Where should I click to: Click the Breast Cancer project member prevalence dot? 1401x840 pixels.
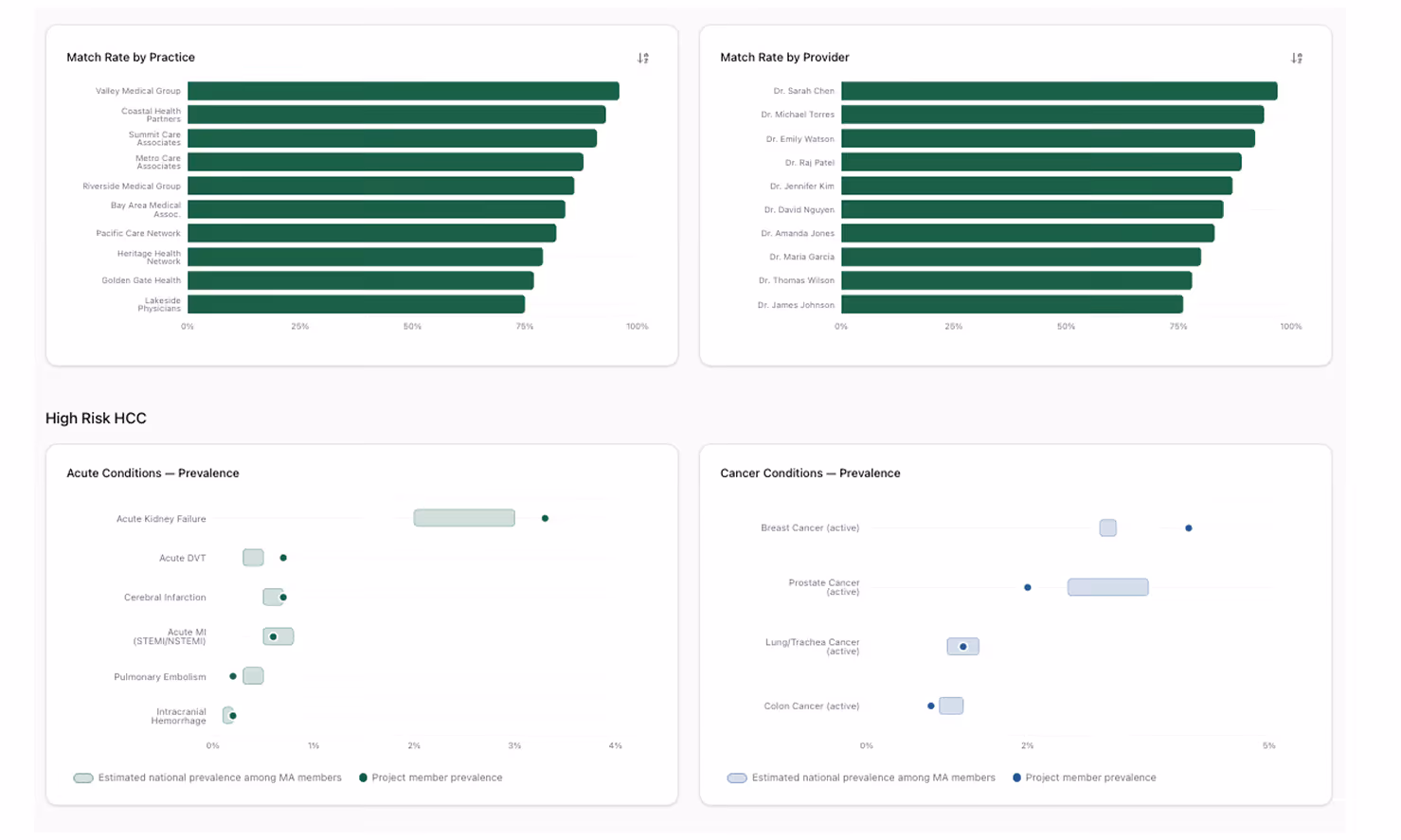[1190, 528]
